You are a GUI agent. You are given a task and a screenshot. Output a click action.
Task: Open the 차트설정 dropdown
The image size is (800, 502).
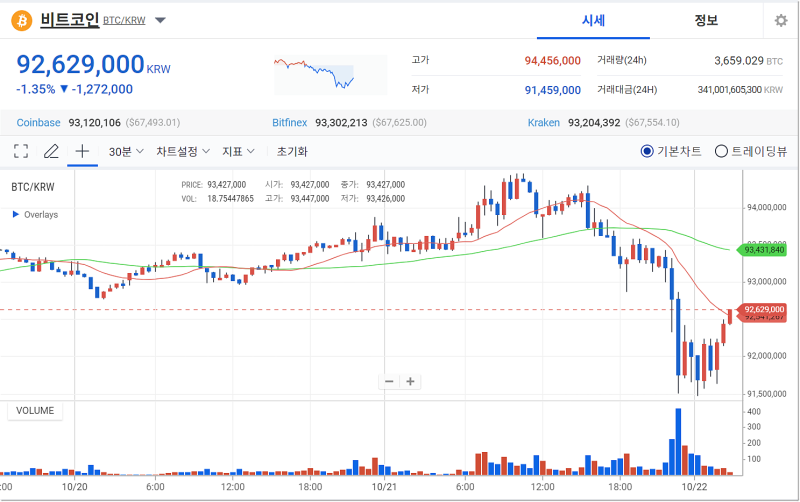coord(183,152)
